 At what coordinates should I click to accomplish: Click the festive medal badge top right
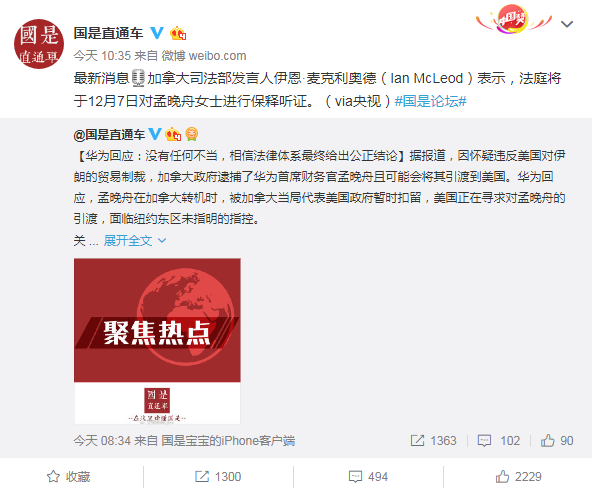click(513, 19)
